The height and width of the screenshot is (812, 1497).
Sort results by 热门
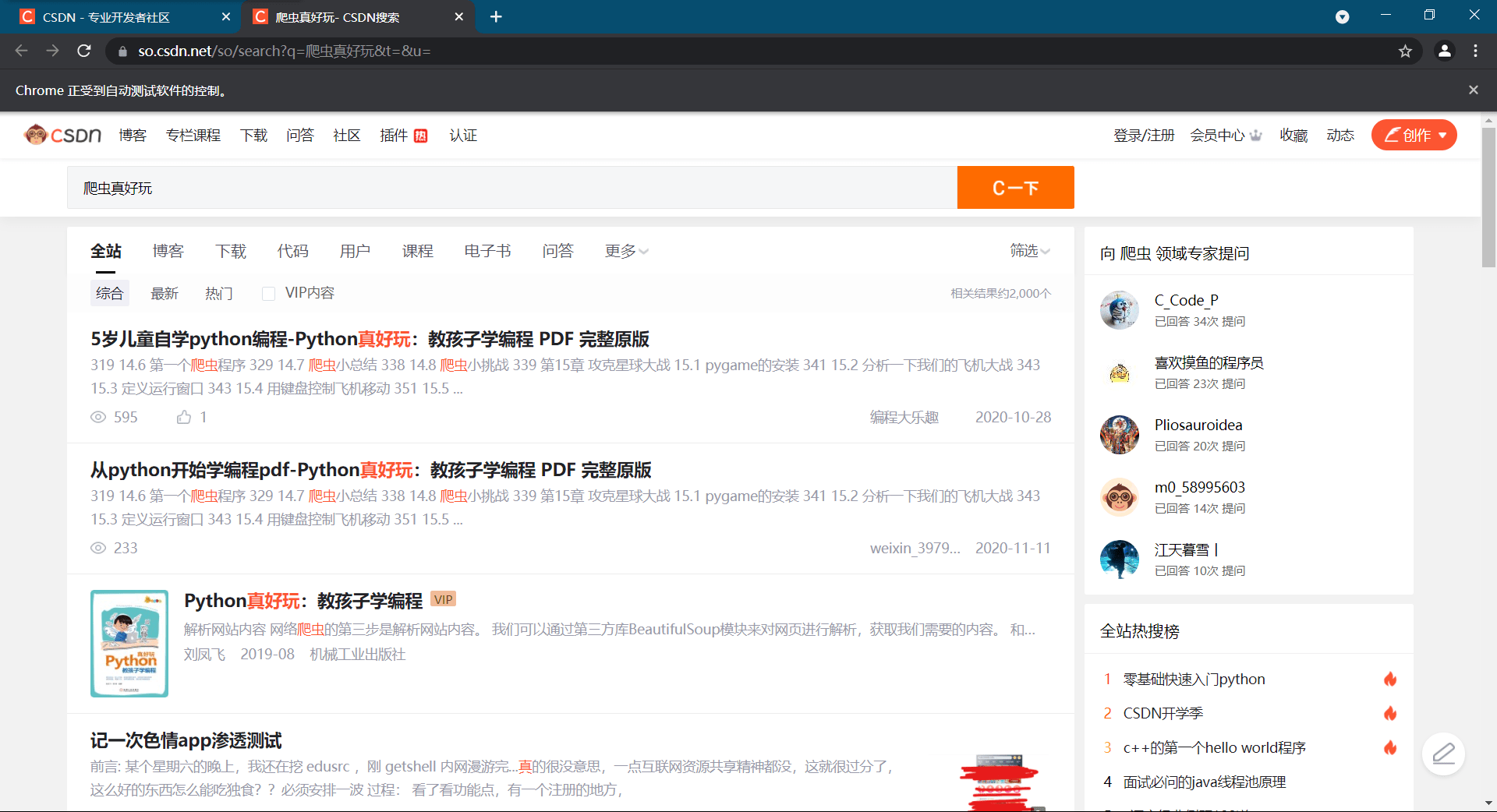click(219, 293)
